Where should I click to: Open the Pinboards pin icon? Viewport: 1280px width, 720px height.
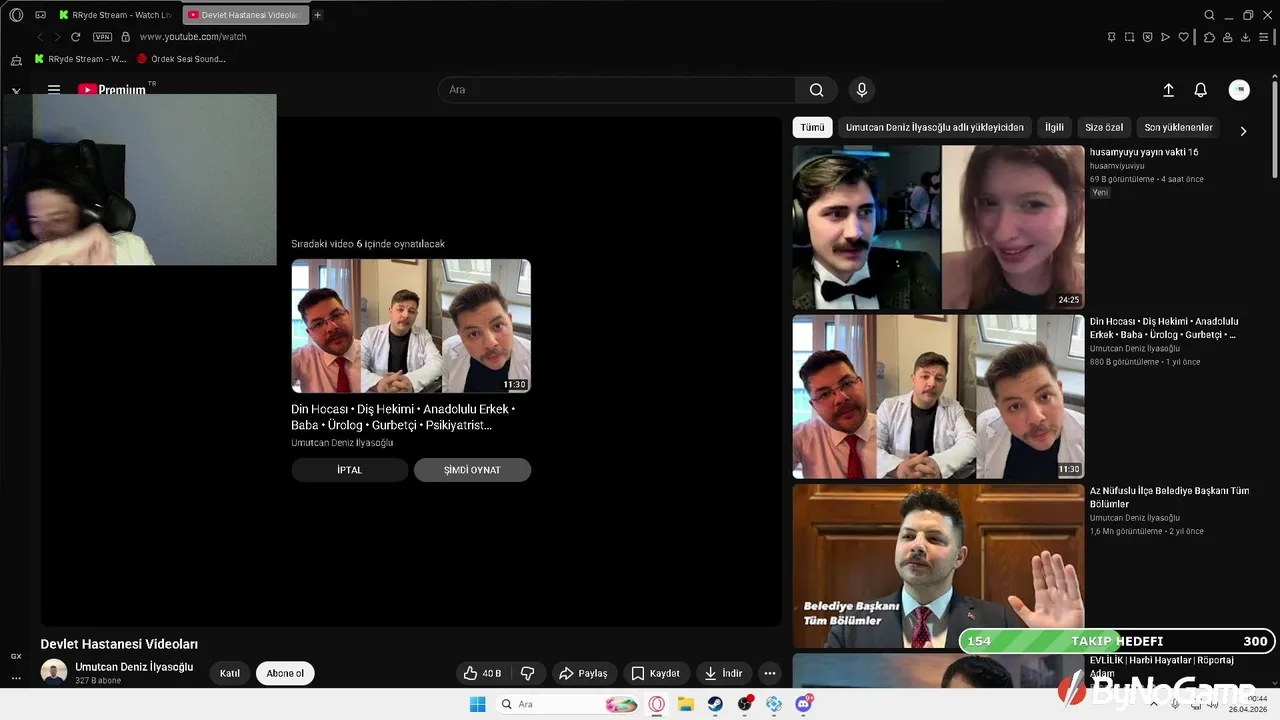(1111, 37)
